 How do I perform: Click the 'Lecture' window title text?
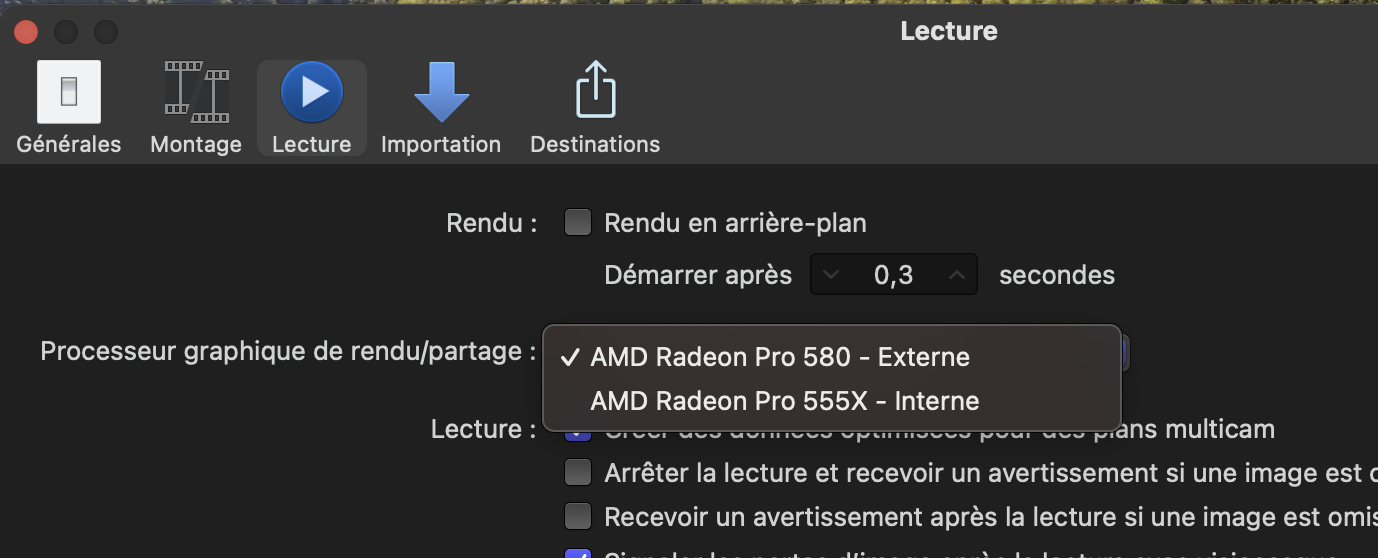coord(948,31)
